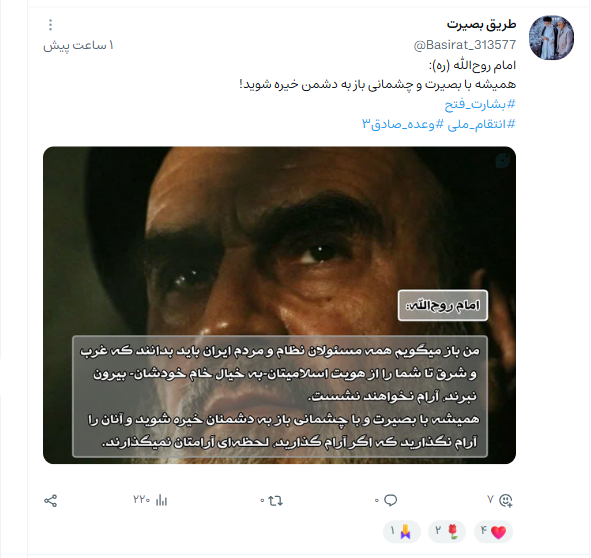Click the display name طریق بصیرت
This screenshot has width=591, height=558.
click(x=481, y=25)
